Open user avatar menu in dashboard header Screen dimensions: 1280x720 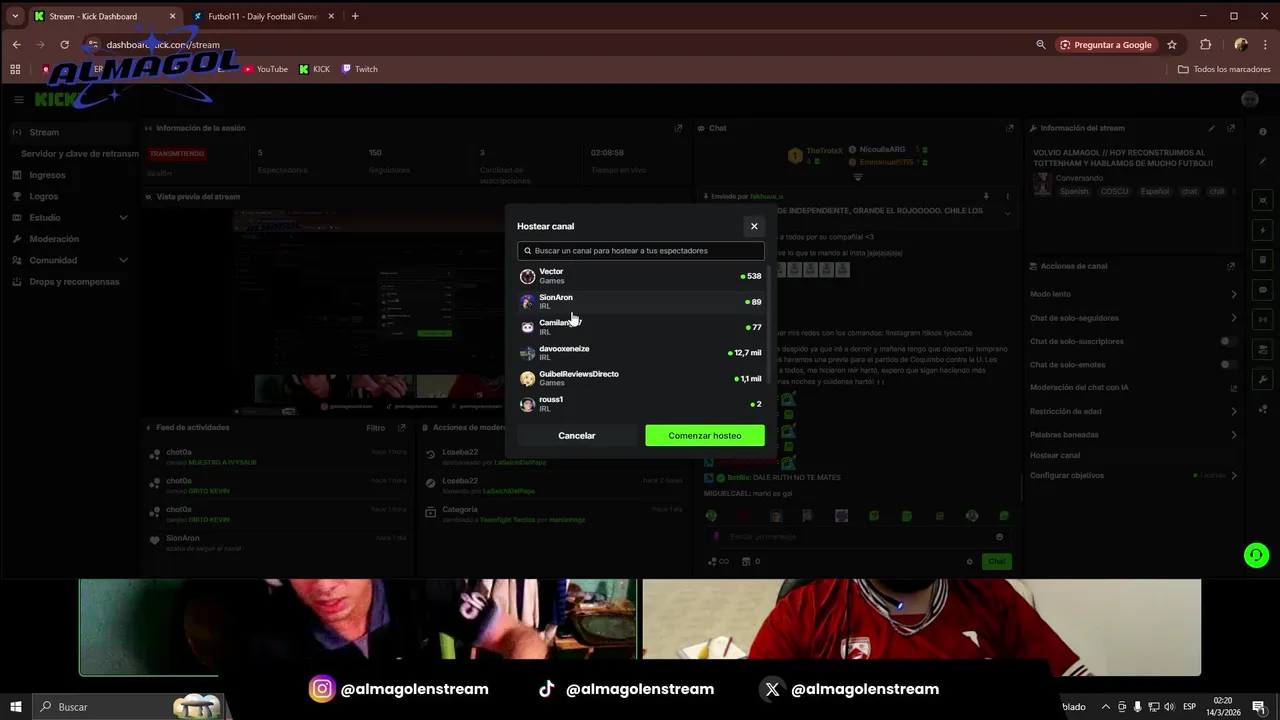tap(1249, 99)
